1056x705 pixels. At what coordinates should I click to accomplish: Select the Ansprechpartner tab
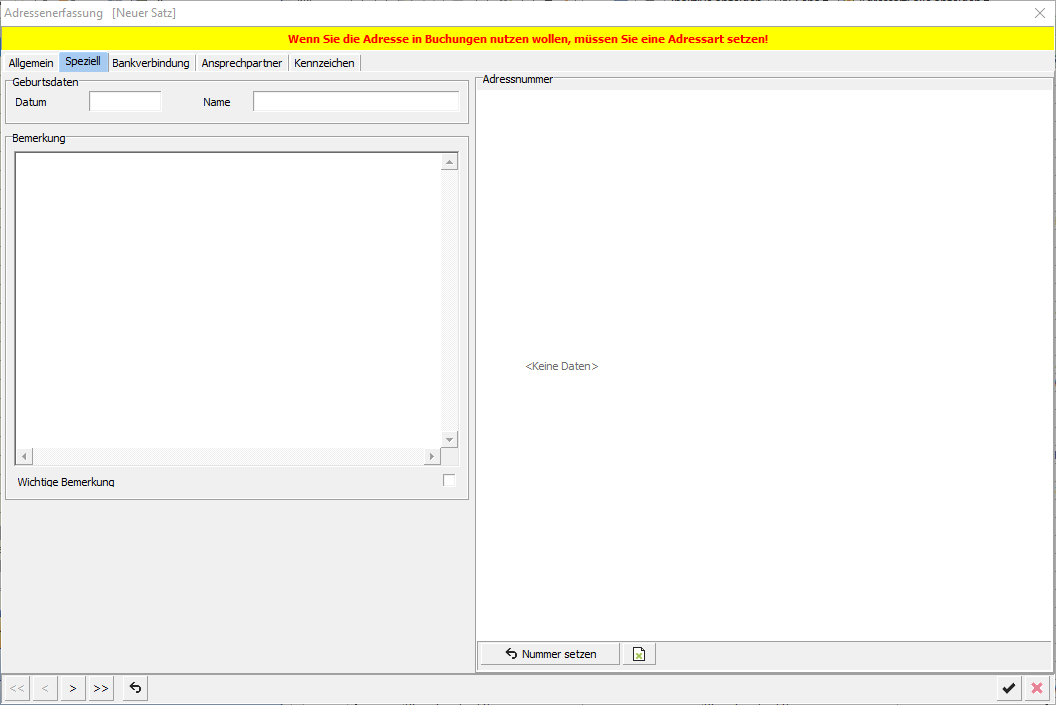pos(243,63)
